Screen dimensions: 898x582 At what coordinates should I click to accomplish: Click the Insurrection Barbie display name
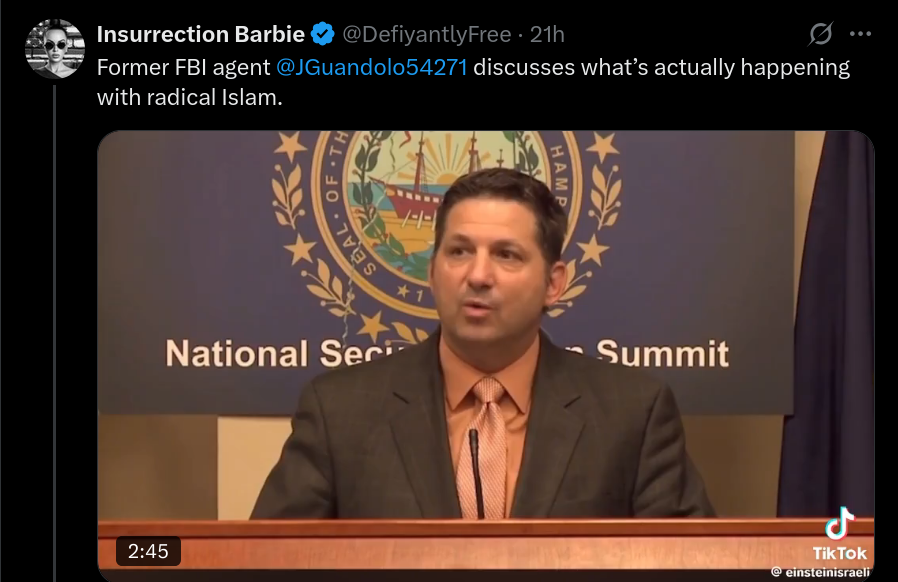200,34
